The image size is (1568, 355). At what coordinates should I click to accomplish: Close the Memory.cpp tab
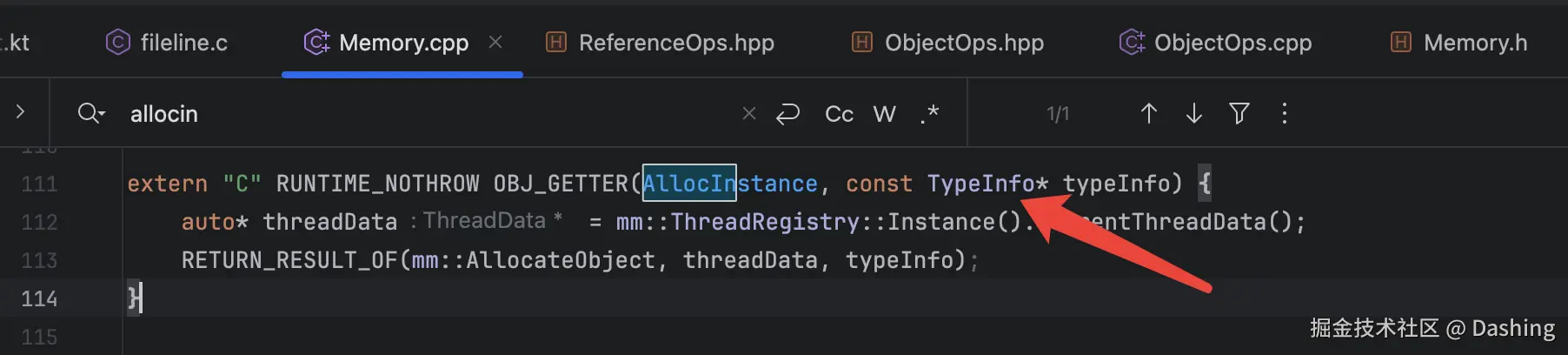point(495,42)
